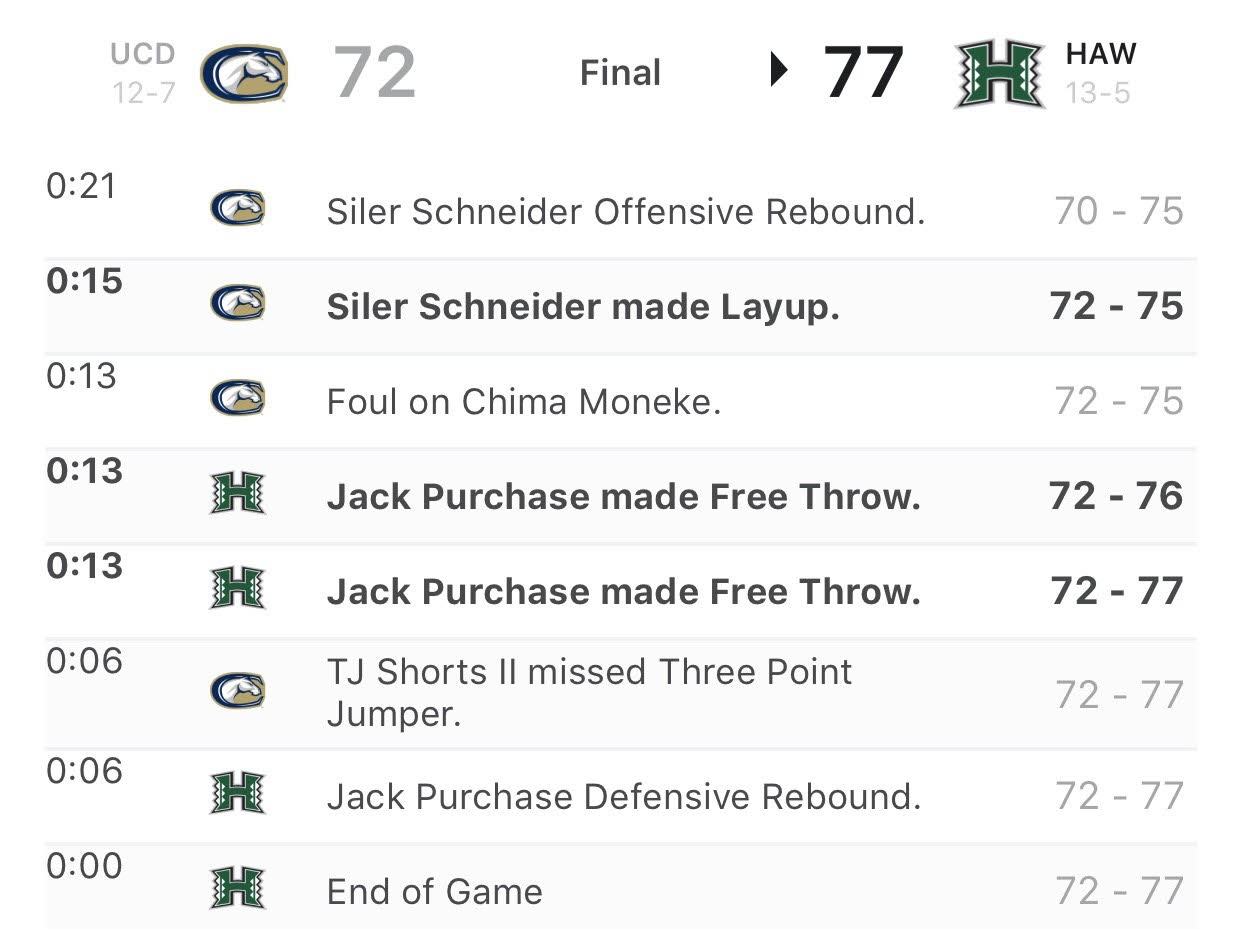Image resolution: width=1242 pixels, height=929 pixels.
Task: Click the winner arrow next to 77
Action: point(779,71)
